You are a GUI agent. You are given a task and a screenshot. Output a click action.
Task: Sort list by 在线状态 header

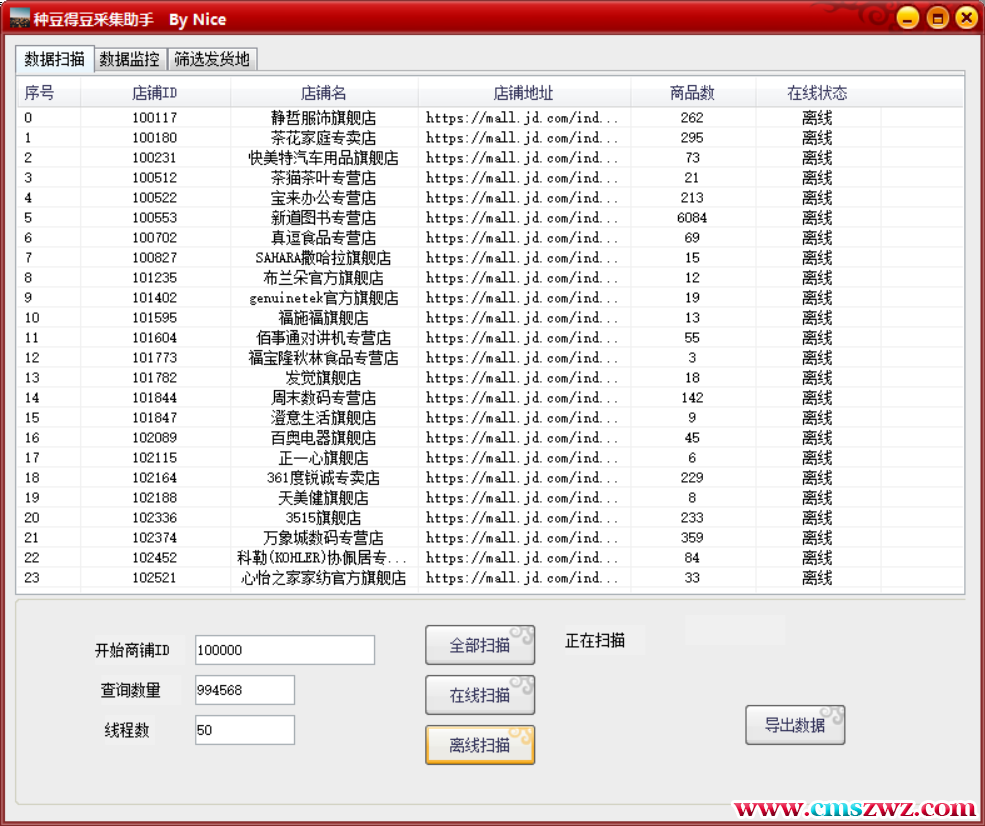tap(817, 93)
